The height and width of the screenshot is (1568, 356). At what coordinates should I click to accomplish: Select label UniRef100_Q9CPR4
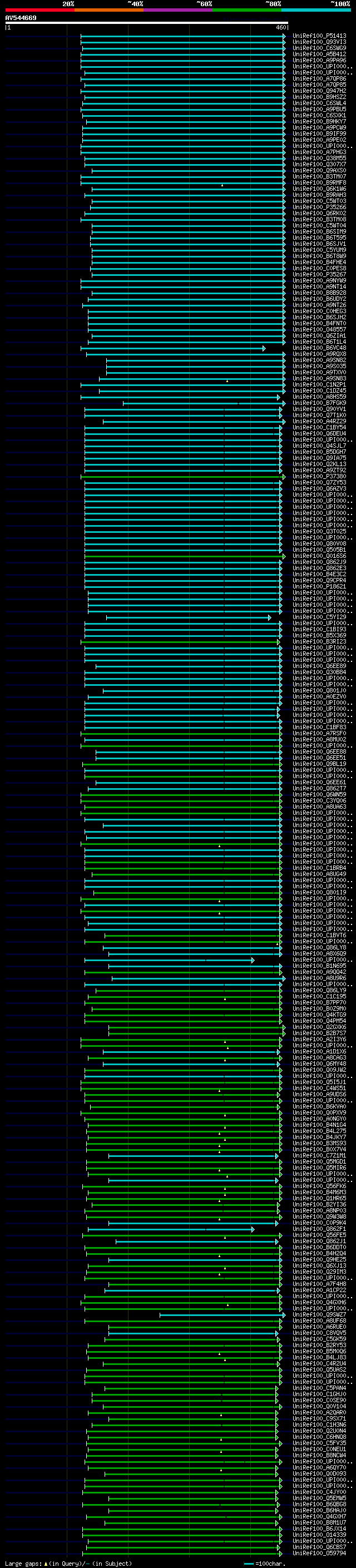[x=319, y=580]
